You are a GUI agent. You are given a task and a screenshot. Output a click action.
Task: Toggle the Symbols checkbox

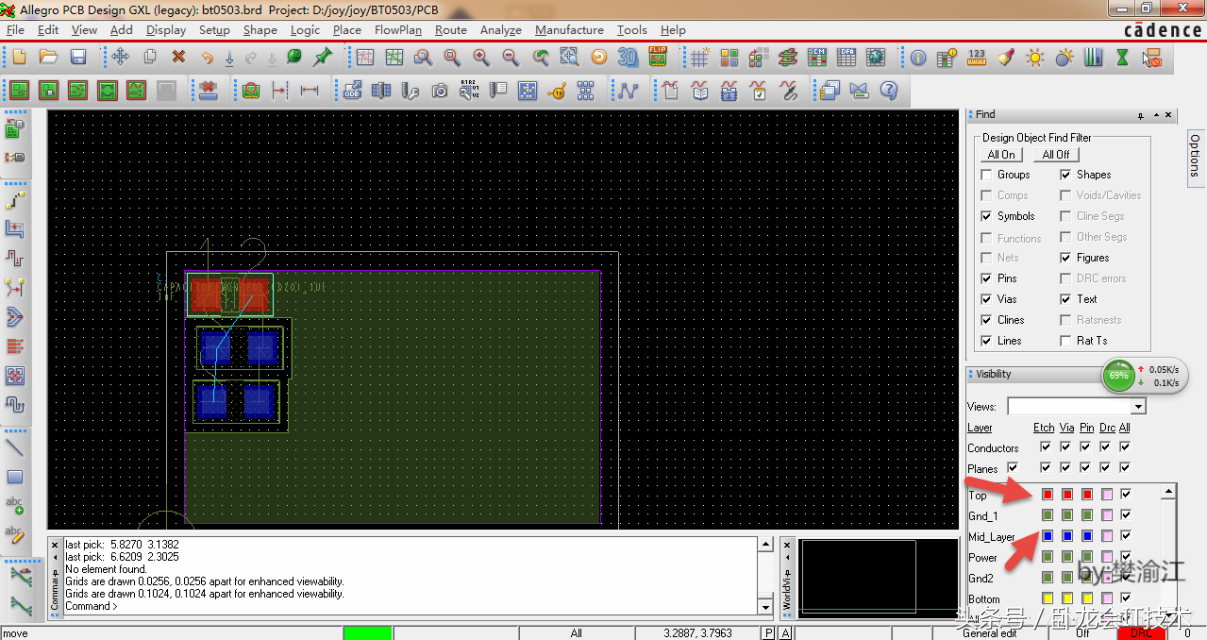(987, 216)
